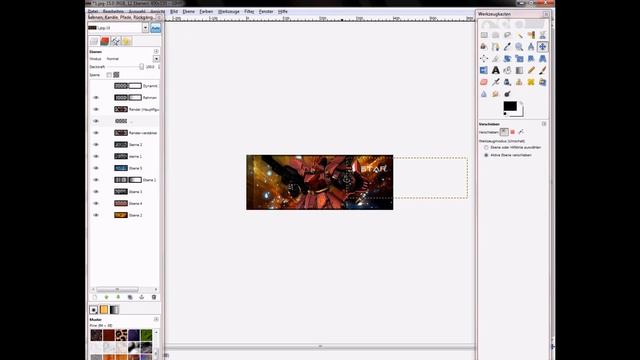Image resolution: width=640 pixels, height=360 pixels.
Task: Open the Muster panel configuration menu
Action: 156,319
